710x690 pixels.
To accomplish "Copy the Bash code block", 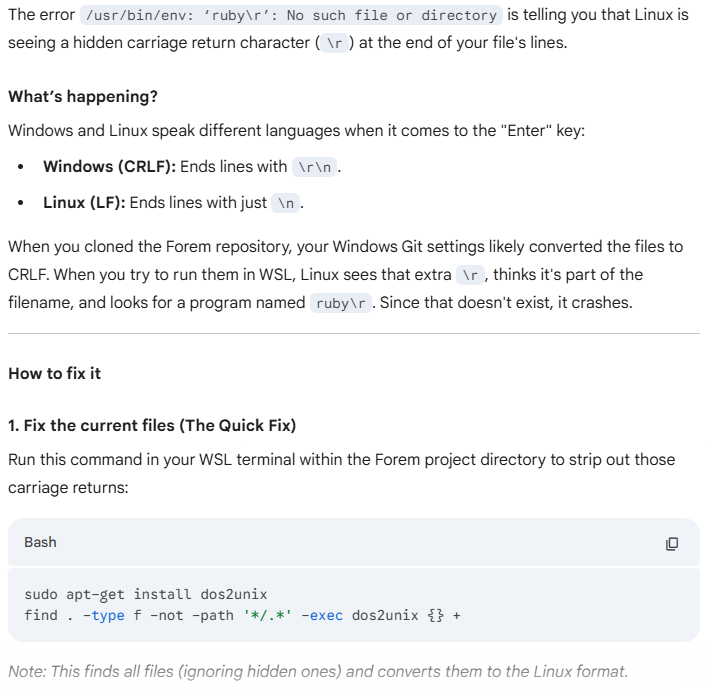I will [672, 543].
